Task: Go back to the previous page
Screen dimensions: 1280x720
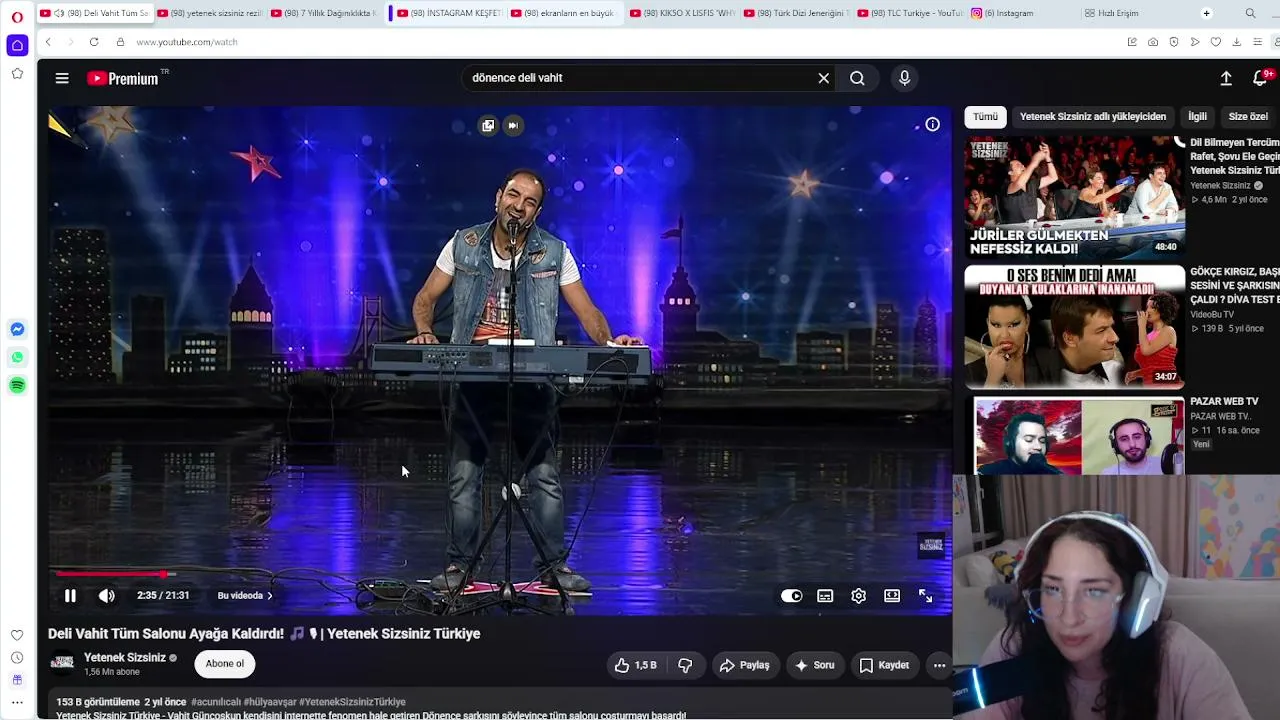Action: [48, 42]
